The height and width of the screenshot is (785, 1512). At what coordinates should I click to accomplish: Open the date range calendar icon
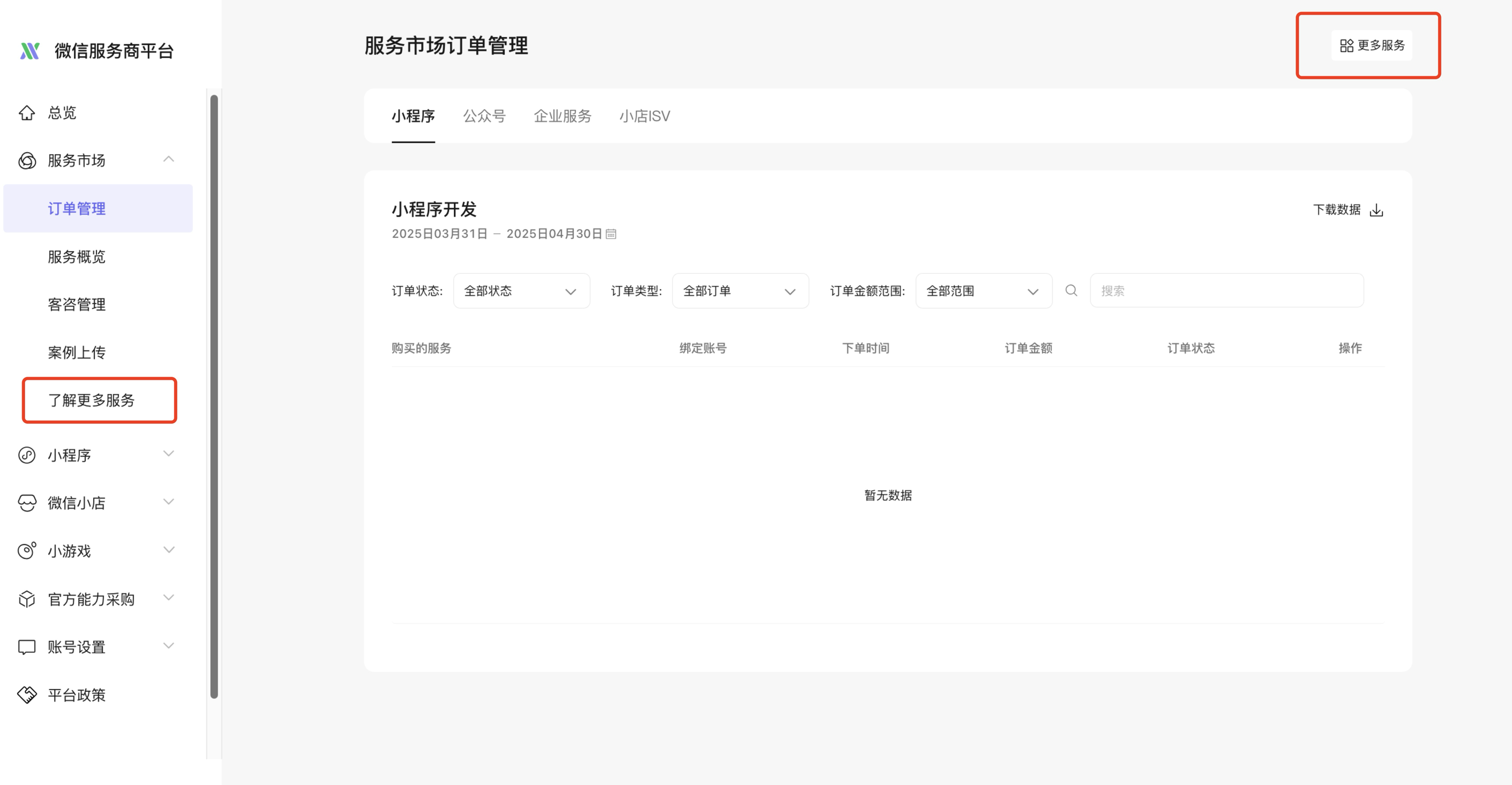[611, 234]
